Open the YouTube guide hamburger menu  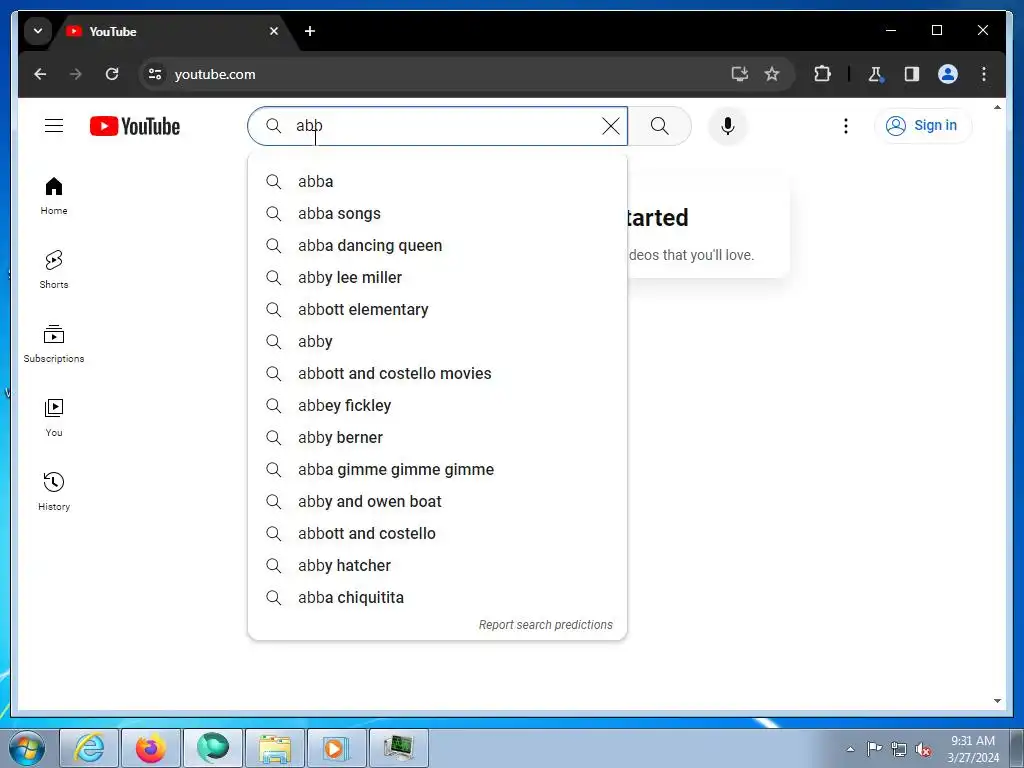pos(54,125)
